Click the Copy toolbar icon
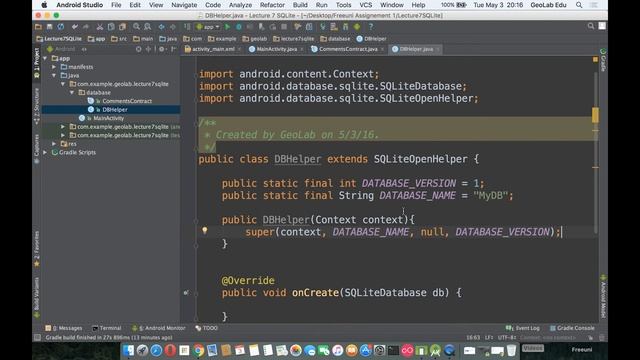640x360 pixels. click(111, 27)
